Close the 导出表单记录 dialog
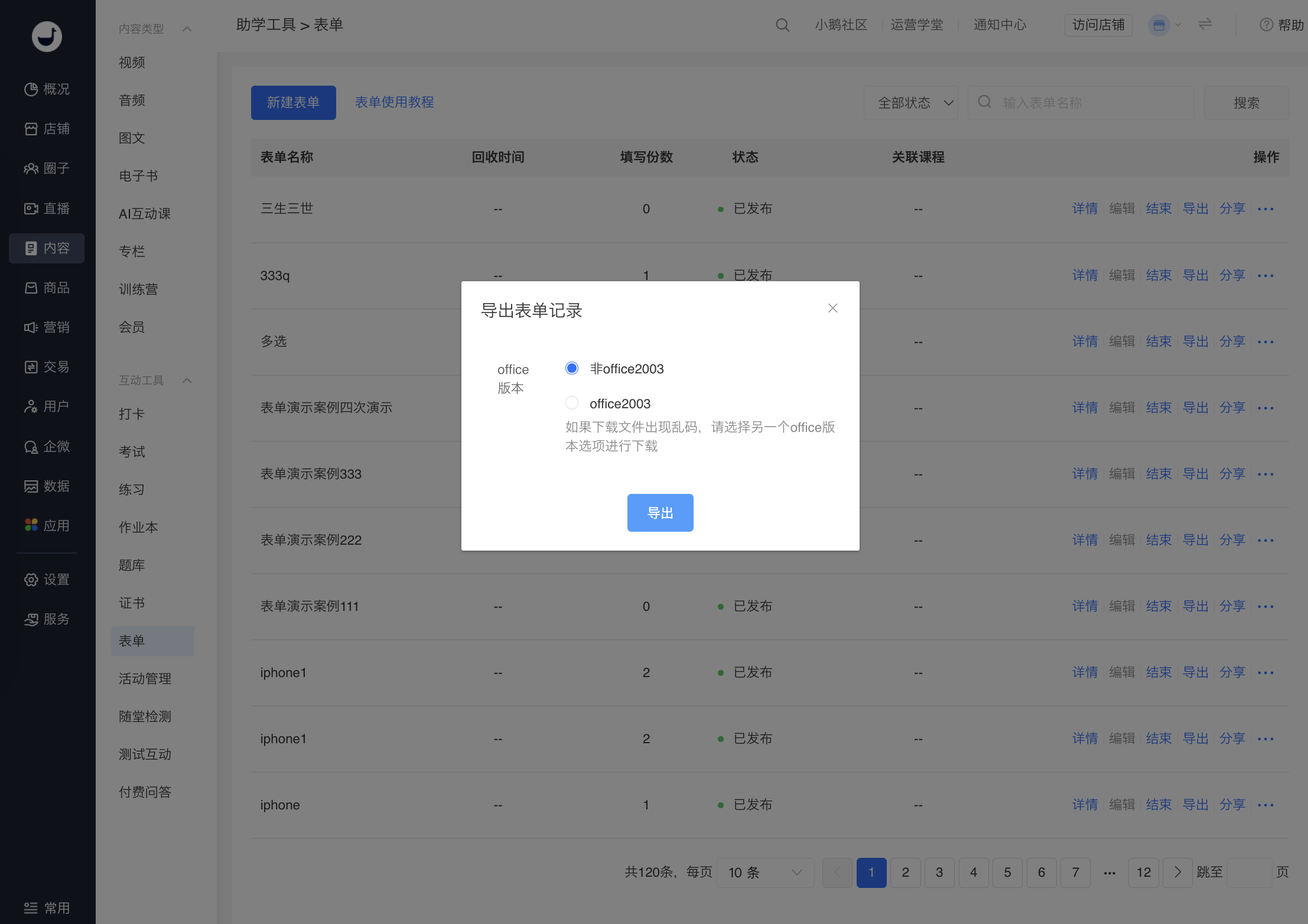The width and height of the screenshot is (1308, 924). coord(832,308)
